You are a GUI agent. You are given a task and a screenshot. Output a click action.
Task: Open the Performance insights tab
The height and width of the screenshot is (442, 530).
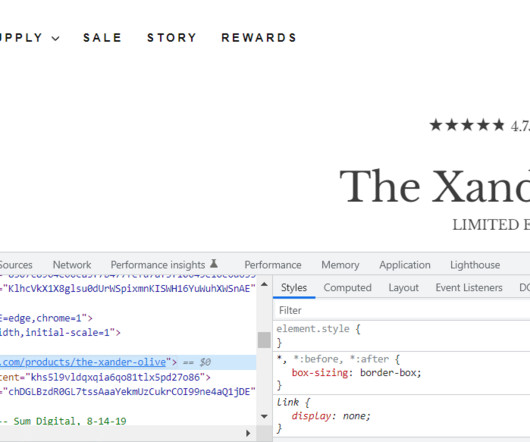[158, 265]
